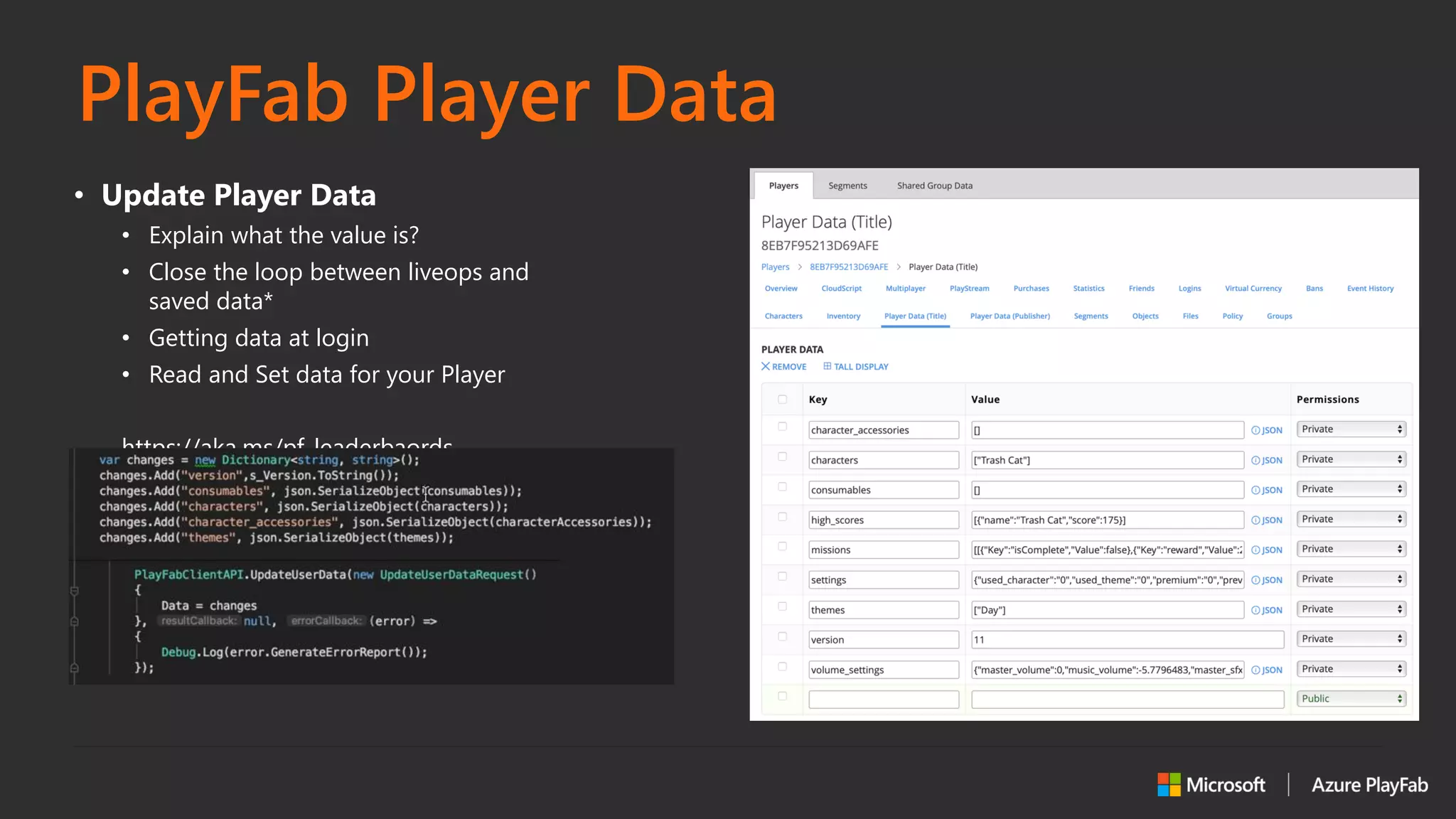Screen dimensions: 1456x819
Task: Click the empty new key input field
Action: (x=883, y=700)
